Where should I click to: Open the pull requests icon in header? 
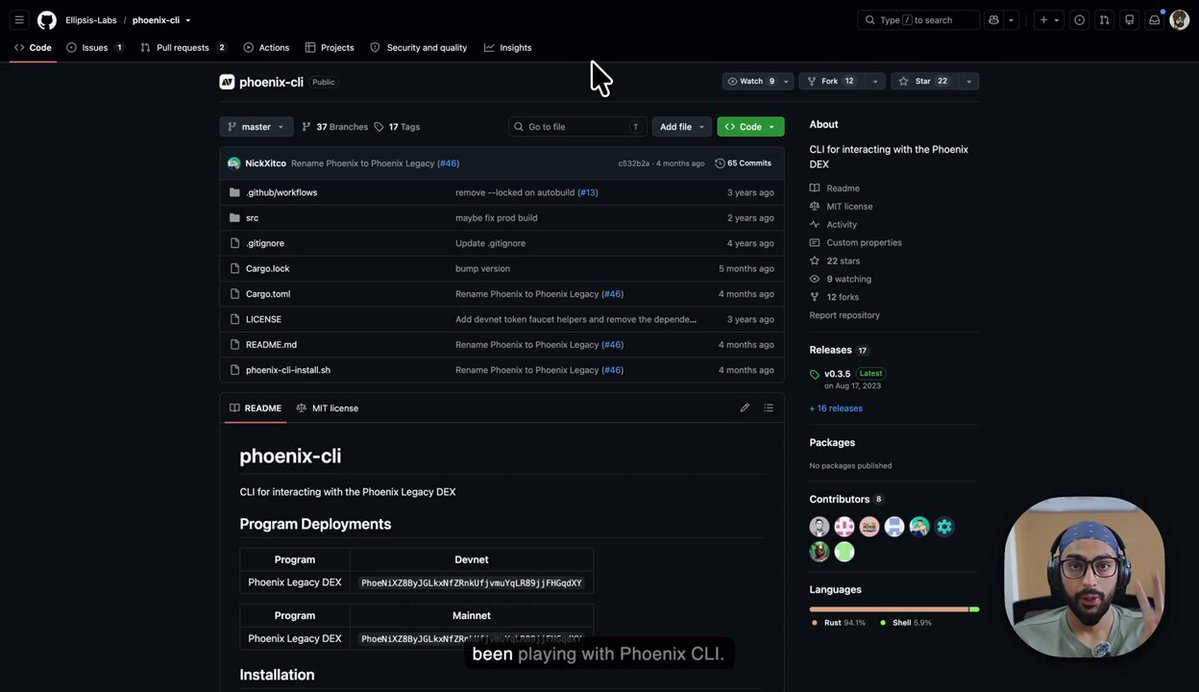coord(1104,20)
